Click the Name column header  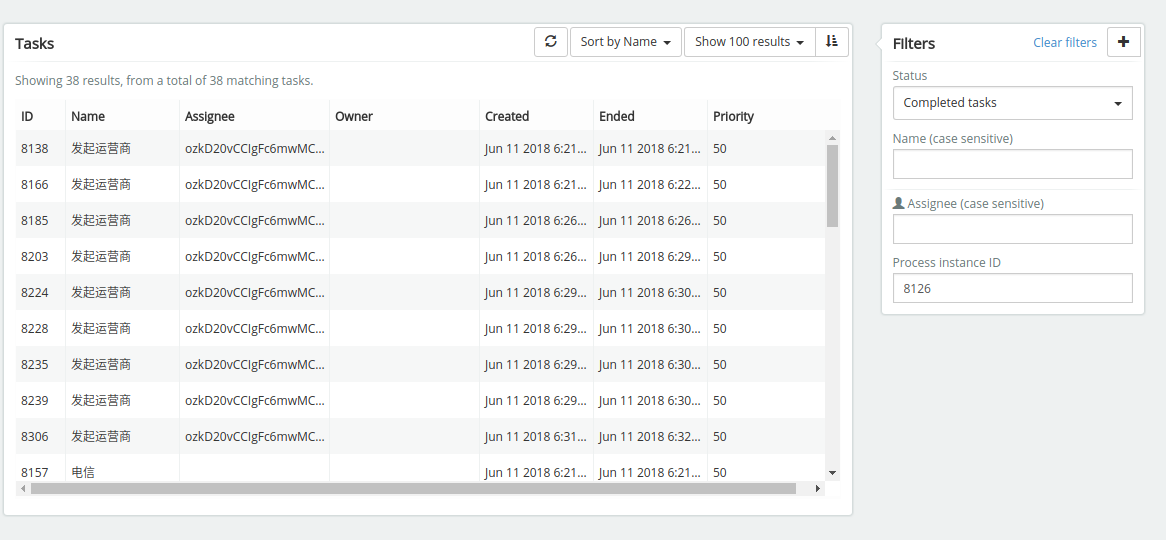point(88,116)
